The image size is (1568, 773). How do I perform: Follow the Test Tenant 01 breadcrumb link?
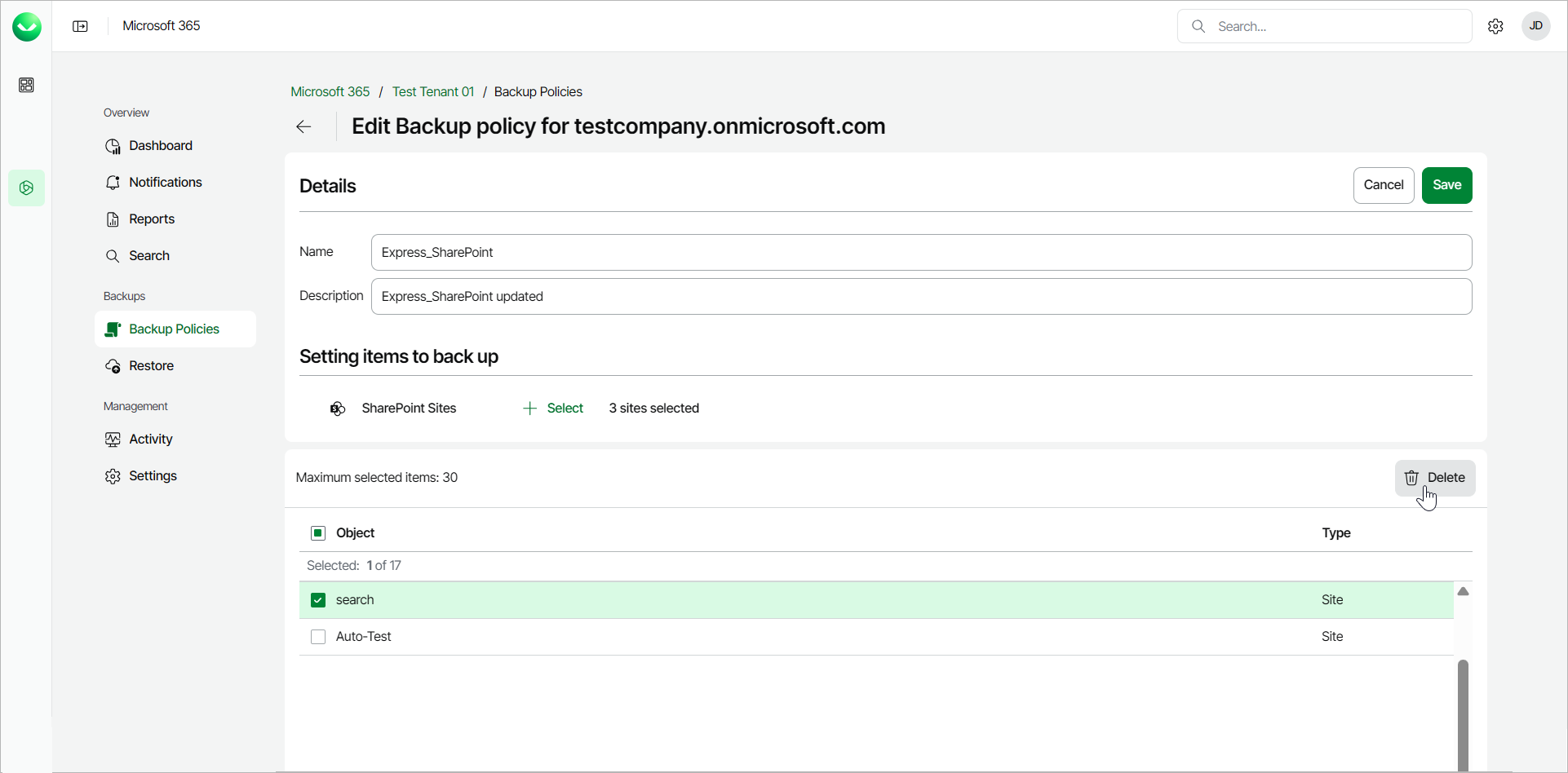(x=432, y=92)
